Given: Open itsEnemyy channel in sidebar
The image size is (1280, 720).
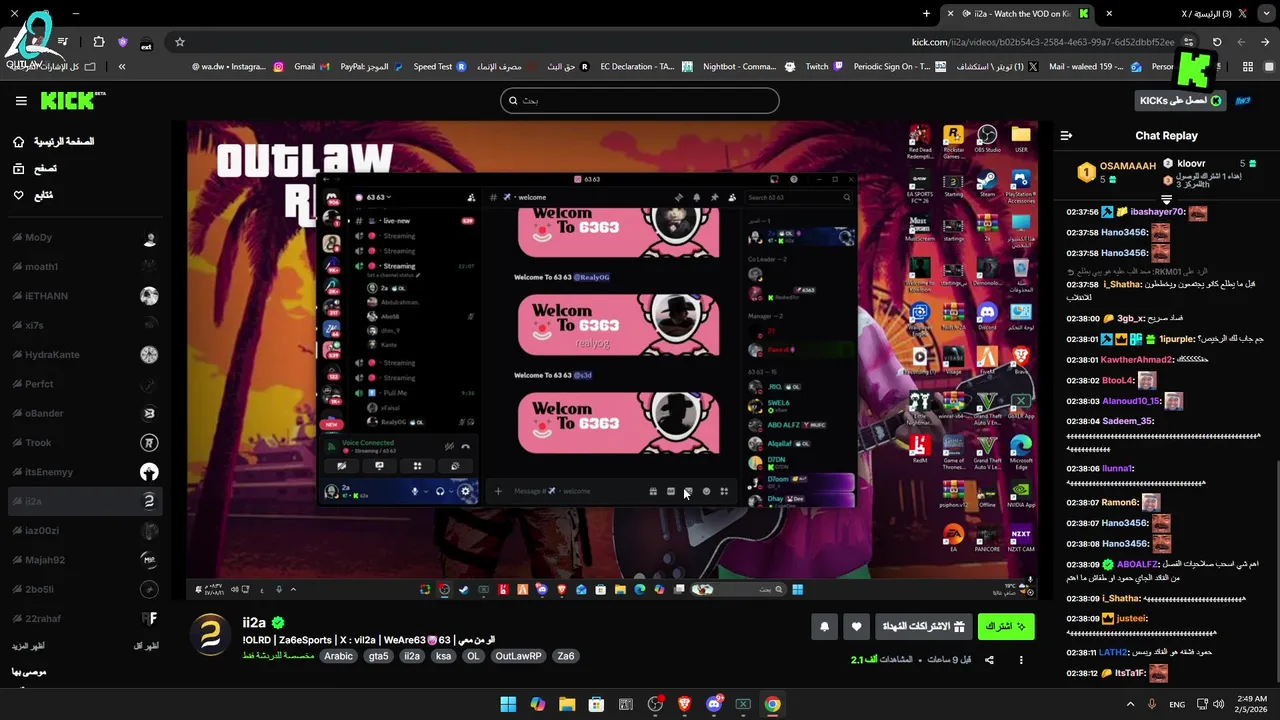Looking at the screenshot, I should click(x=84, y=472).
